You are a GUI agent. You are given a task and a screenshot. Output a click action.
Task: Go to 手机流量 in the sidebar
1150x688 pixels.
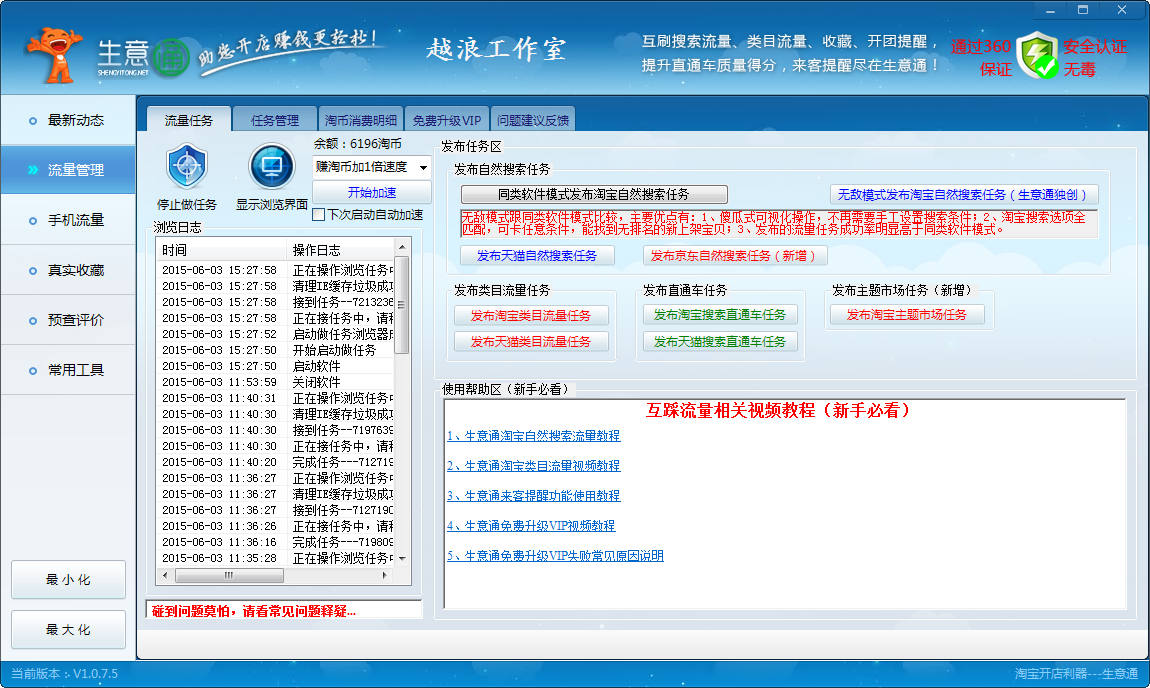[68, 220]
